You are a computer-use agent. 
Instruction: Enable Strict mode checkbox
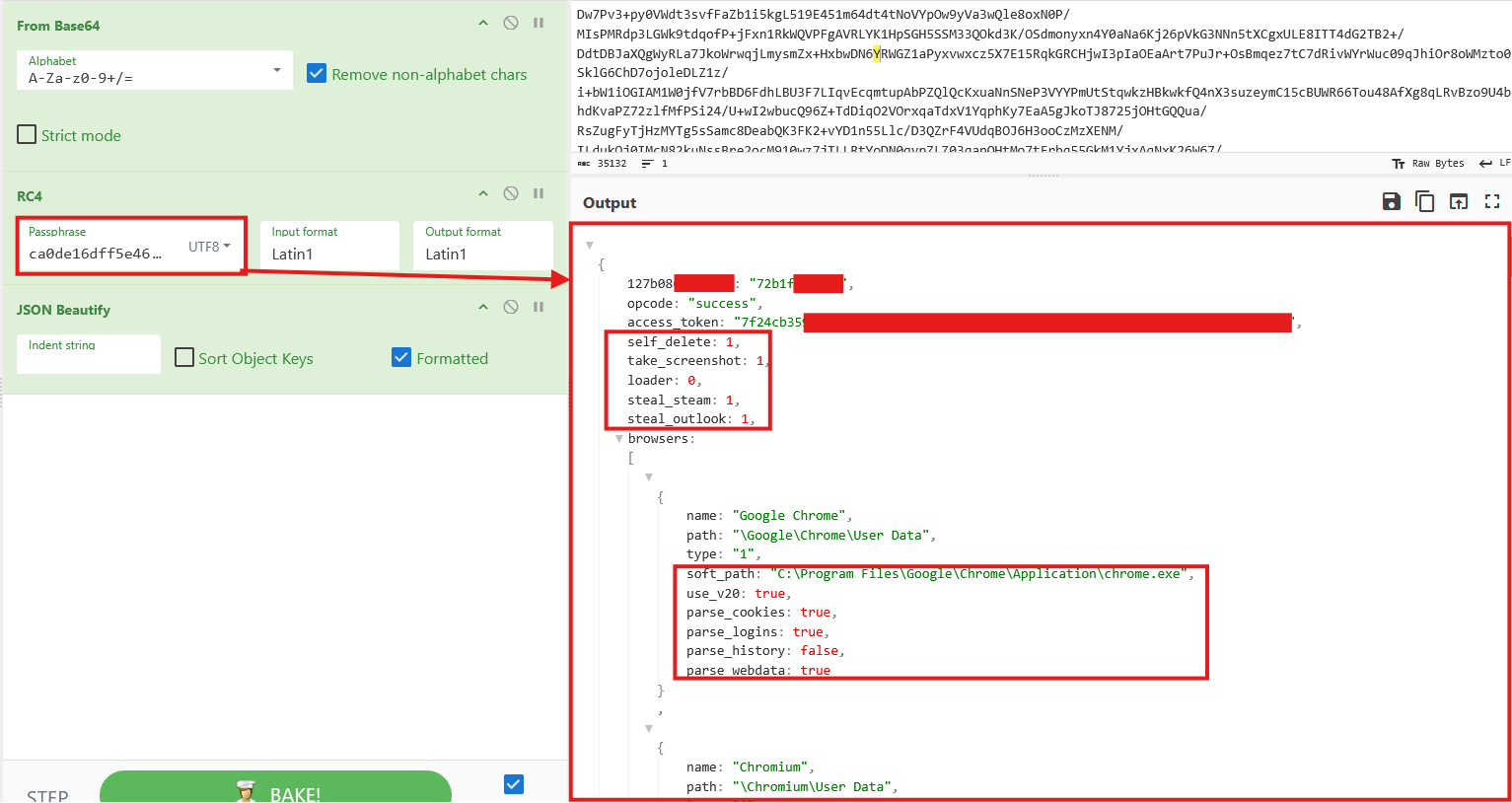coord(28,135)
